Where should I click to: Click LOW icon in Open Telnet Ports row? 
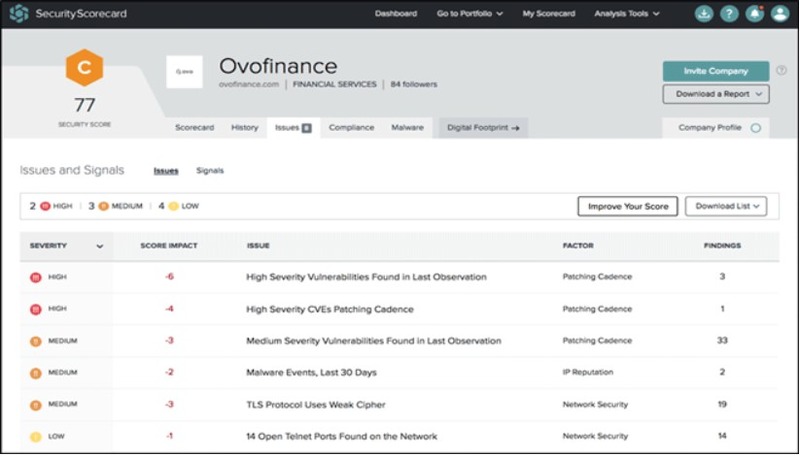(36, 437)
